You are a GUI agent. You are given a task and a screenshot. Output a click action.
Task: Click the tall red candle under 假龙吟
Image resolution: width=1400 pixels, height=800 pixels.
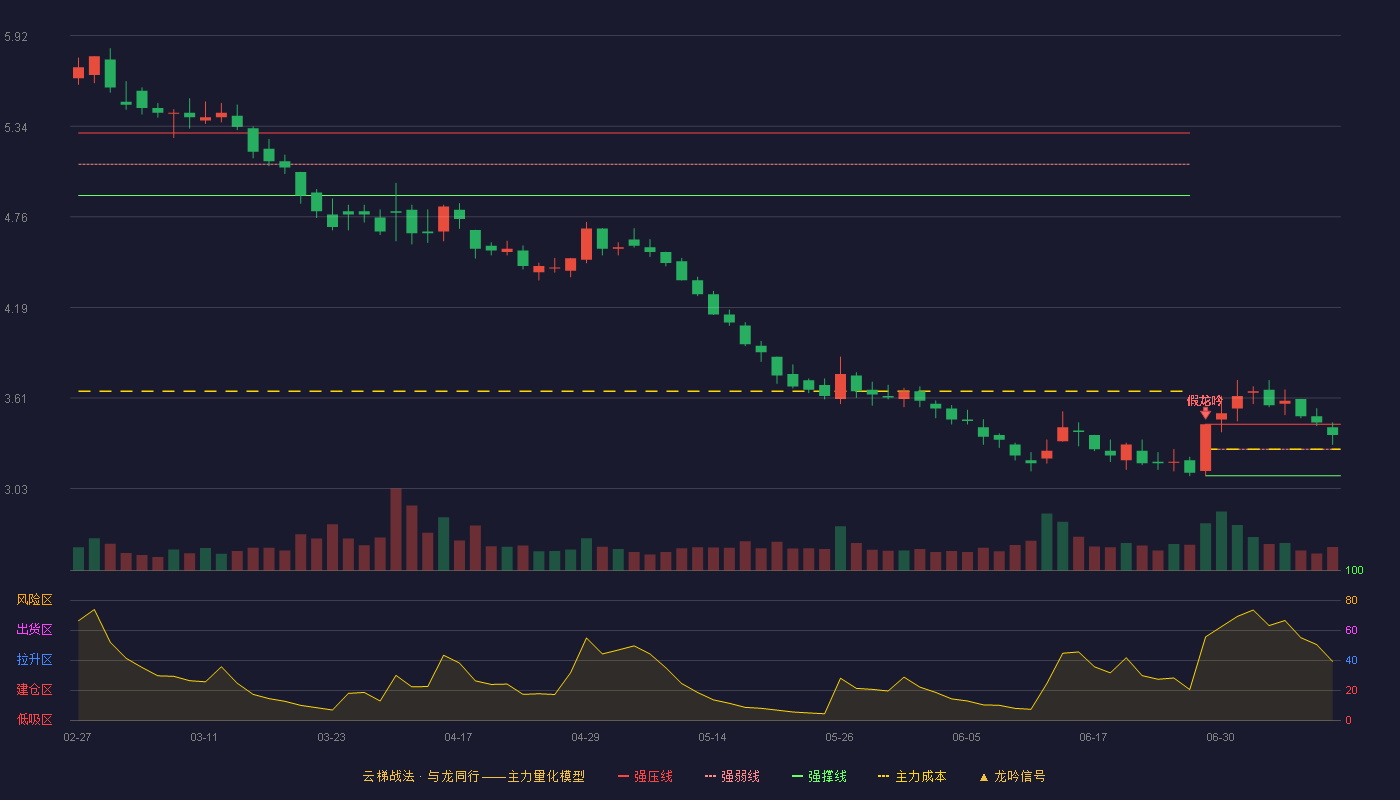coord(1205,447)
